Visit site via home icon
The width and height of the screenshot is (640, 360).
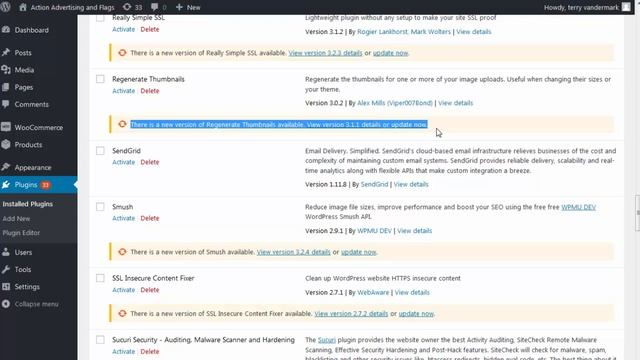(23, 7)
